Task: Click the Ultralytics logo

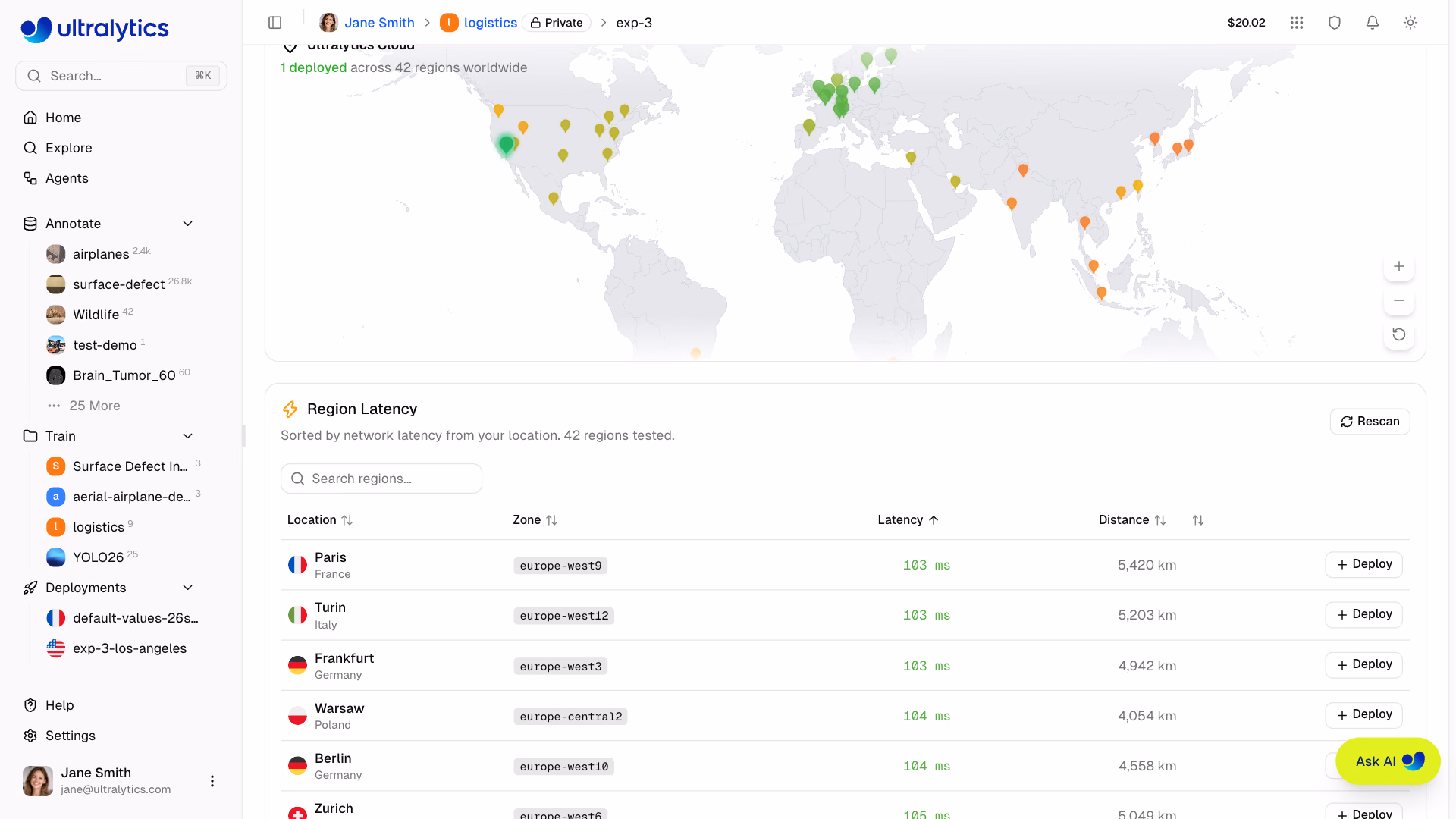Action: pos(95,29)
